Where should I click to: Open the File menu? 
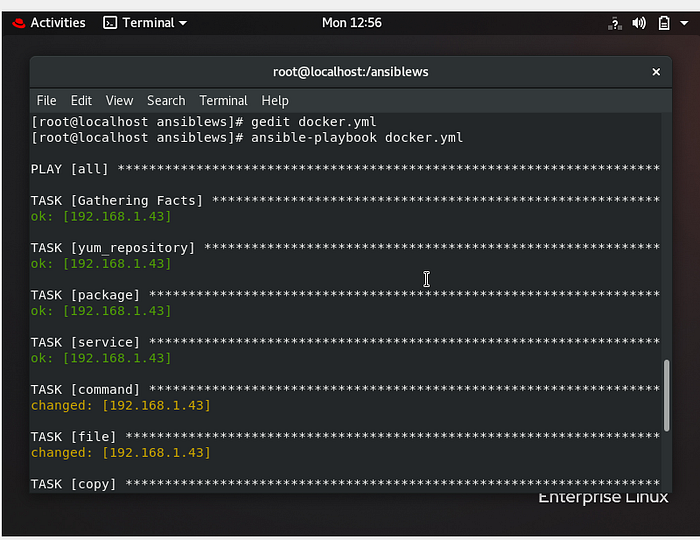(x=46, y=101)
